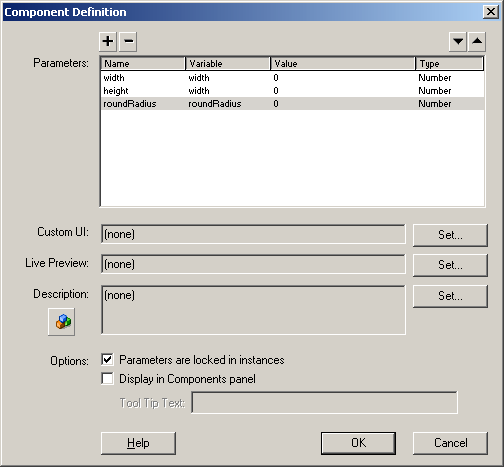Set the Description option
Image resolution: width=504 pixels, height=467 pixels.
(450, 296)
